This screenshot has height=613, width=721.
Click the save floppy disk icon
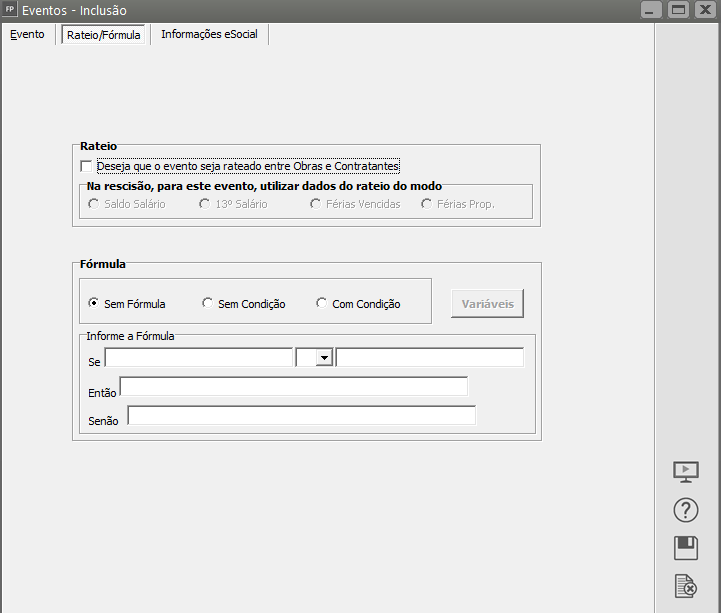click(686, 548)
